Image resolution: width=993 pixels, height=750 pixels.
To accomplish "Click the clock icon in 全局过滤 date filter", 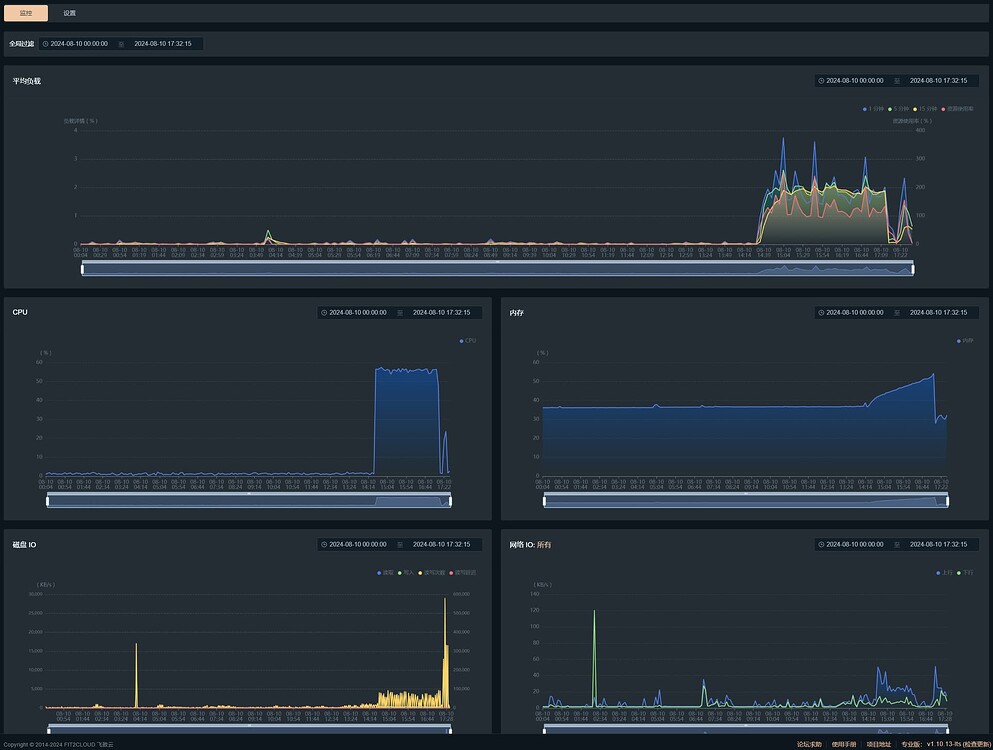I will (x=45, y=44).
